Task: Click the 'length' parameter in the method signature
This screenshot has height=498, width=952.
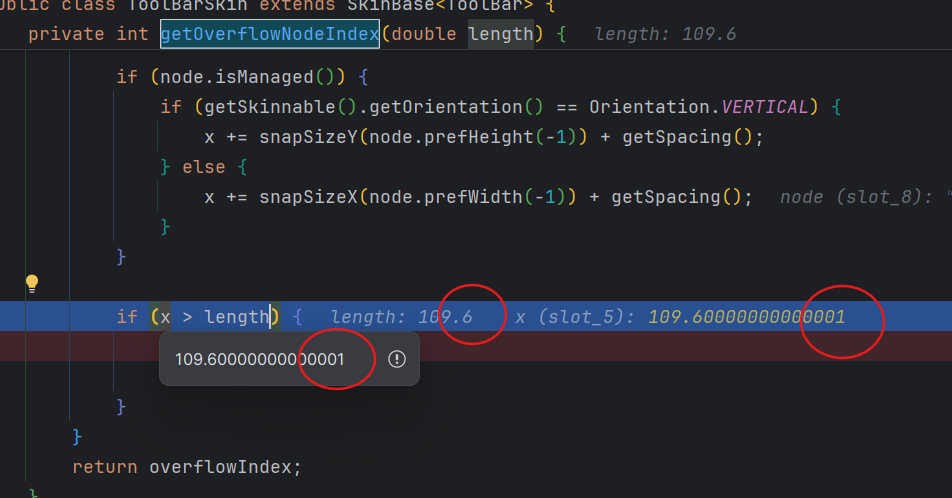Action: [501, 34]
